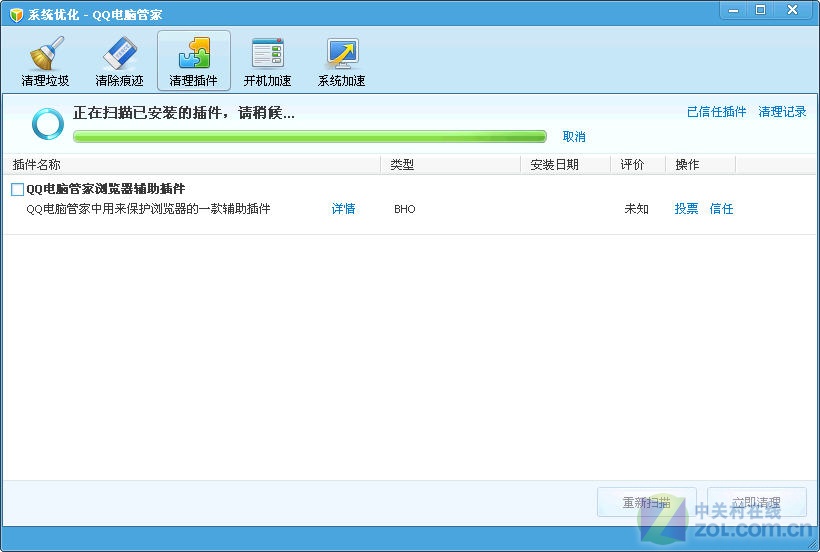
Task: Click the spinning scan status circle icon
Action: tap(48, 123)
